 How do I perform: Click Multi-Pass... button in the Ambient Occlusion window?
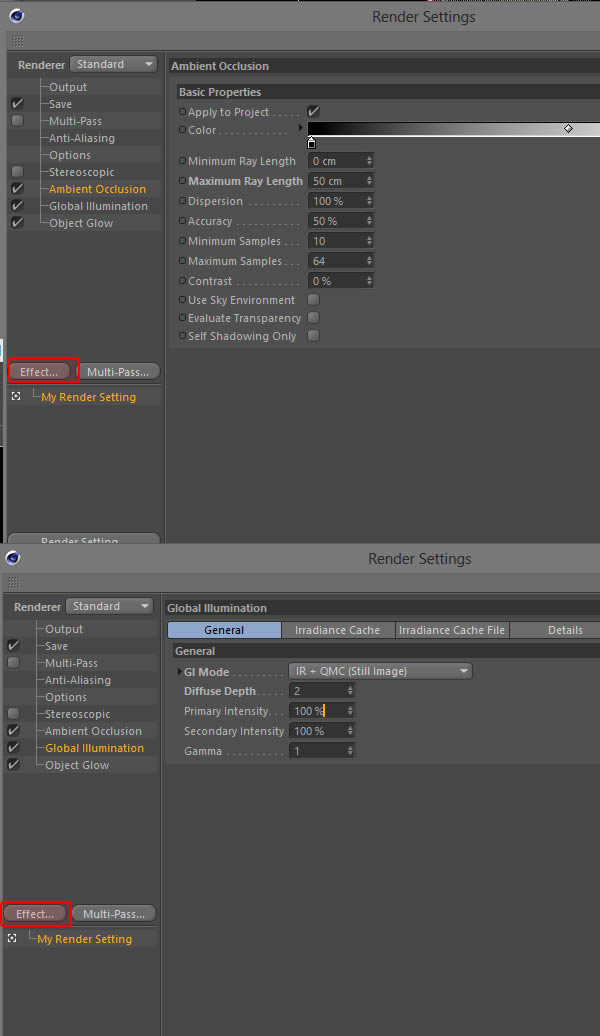118,372
